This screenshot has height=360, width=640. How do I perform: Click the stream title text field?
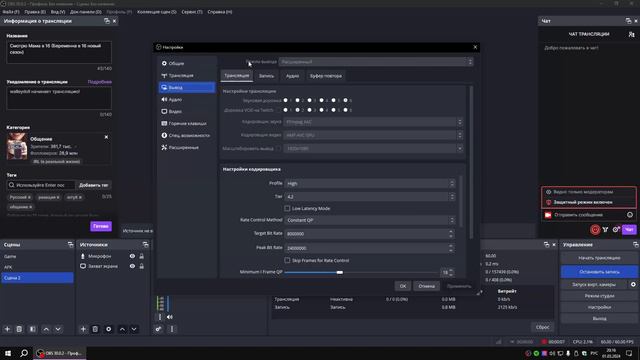(x=59, y=52)
